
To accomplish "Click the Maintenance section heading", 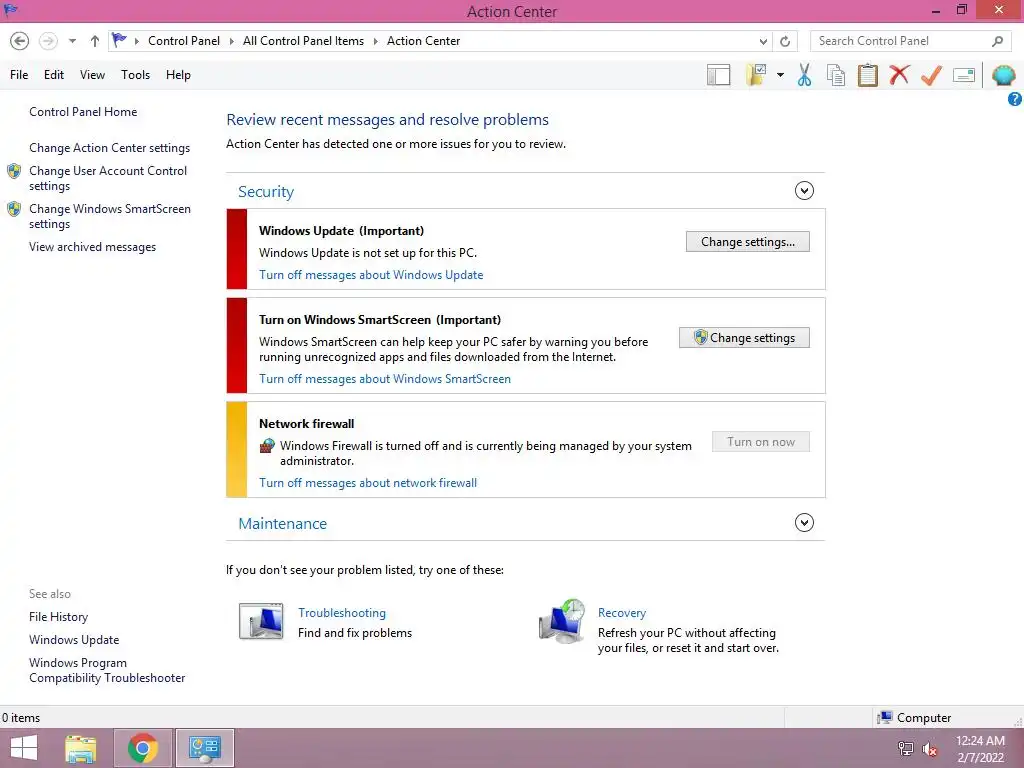I will click(x=282, y=524).
